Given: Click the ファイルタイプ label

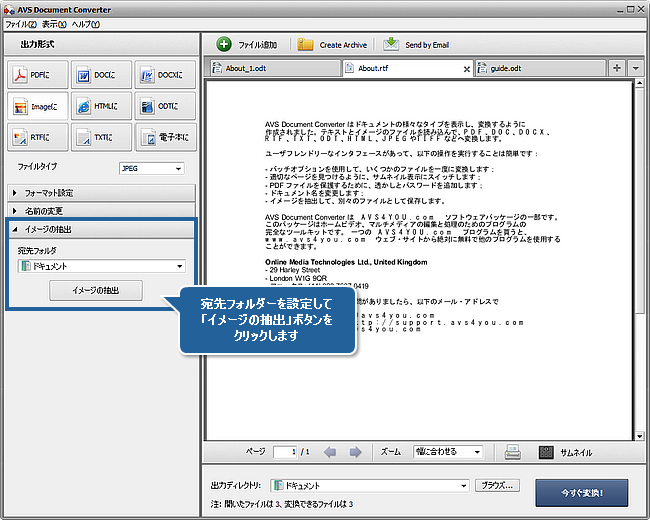Looking at the screenshot, I should click(37, 166).
